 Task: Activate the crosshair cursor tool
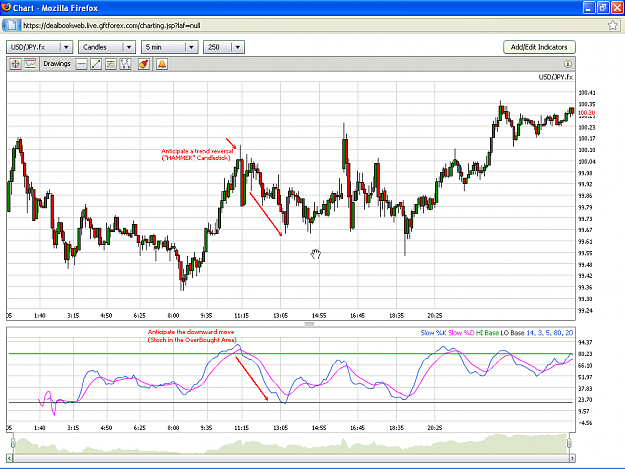click(15, 64)
